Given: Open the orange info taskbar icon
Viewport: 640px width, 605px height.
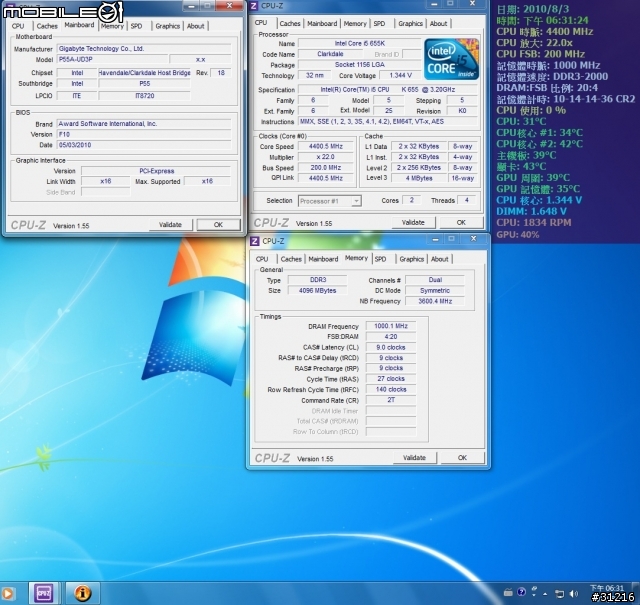Looking at the screenshot, I should (82, 593).
